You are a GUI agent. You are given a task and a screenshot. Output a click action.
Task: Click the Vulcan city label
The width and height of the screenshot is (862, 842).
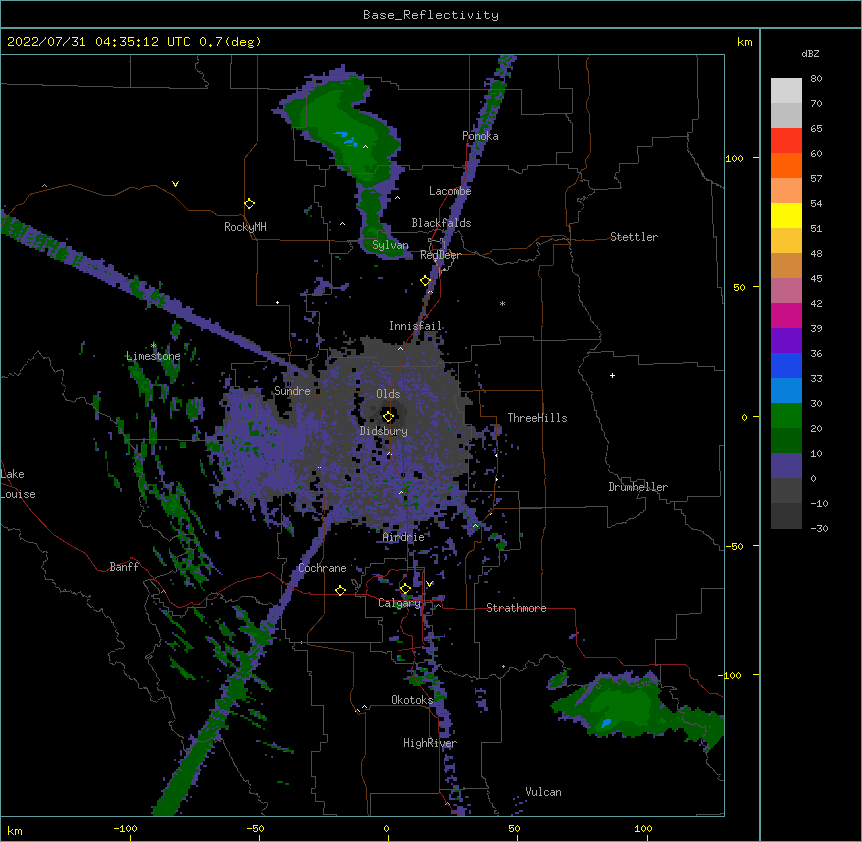(543, 792)
